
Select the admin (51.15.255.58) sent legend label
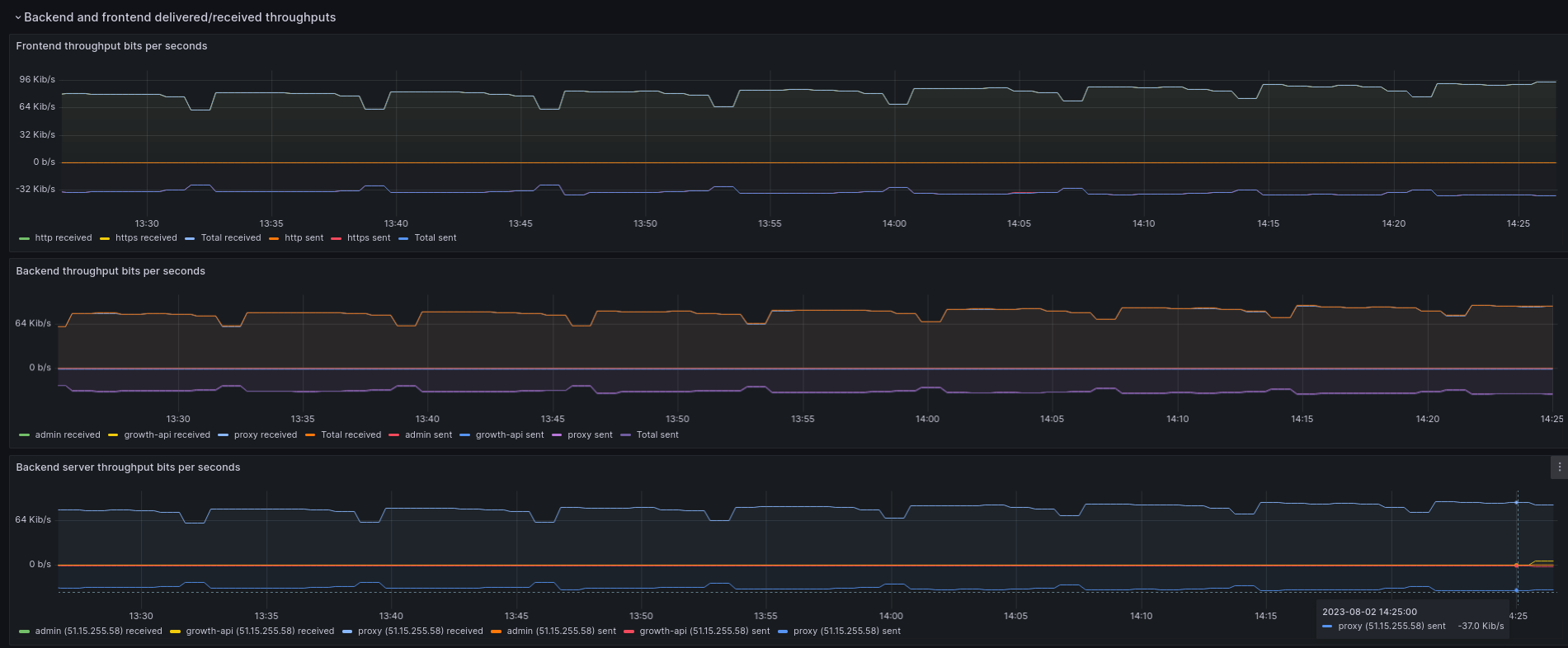561,632
